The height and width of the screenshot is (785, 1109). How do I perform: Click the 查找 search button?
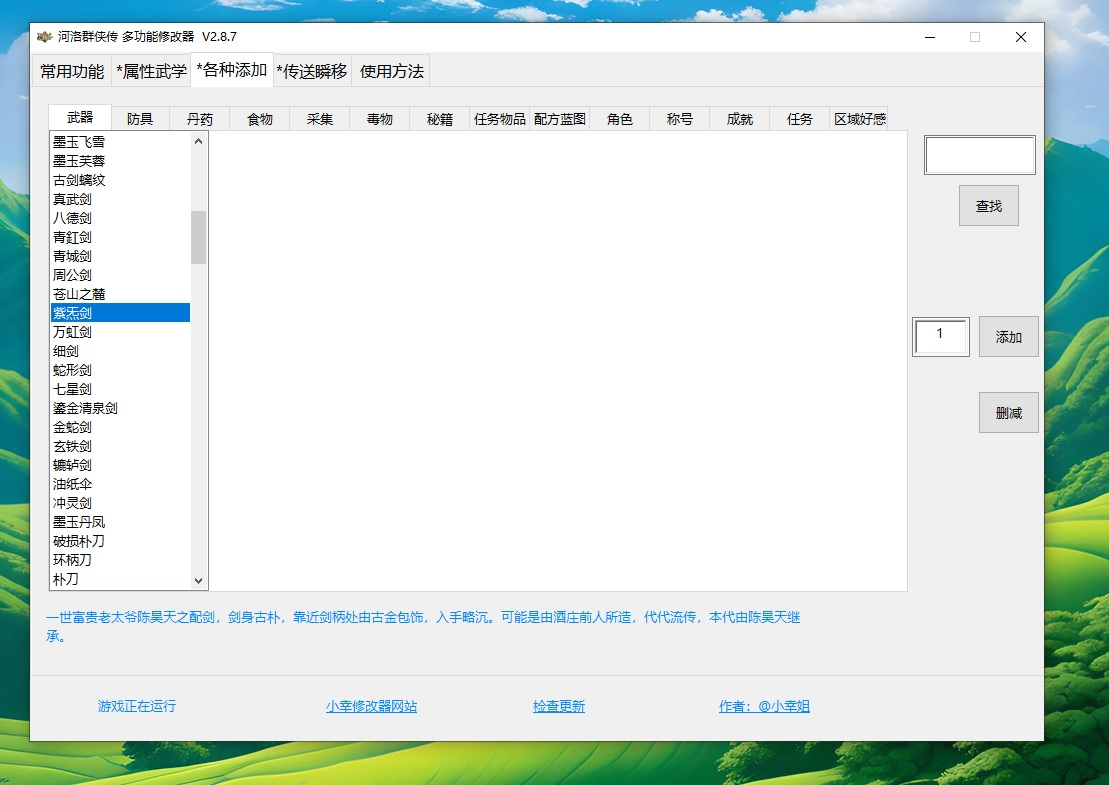click(x=989, y=206)
